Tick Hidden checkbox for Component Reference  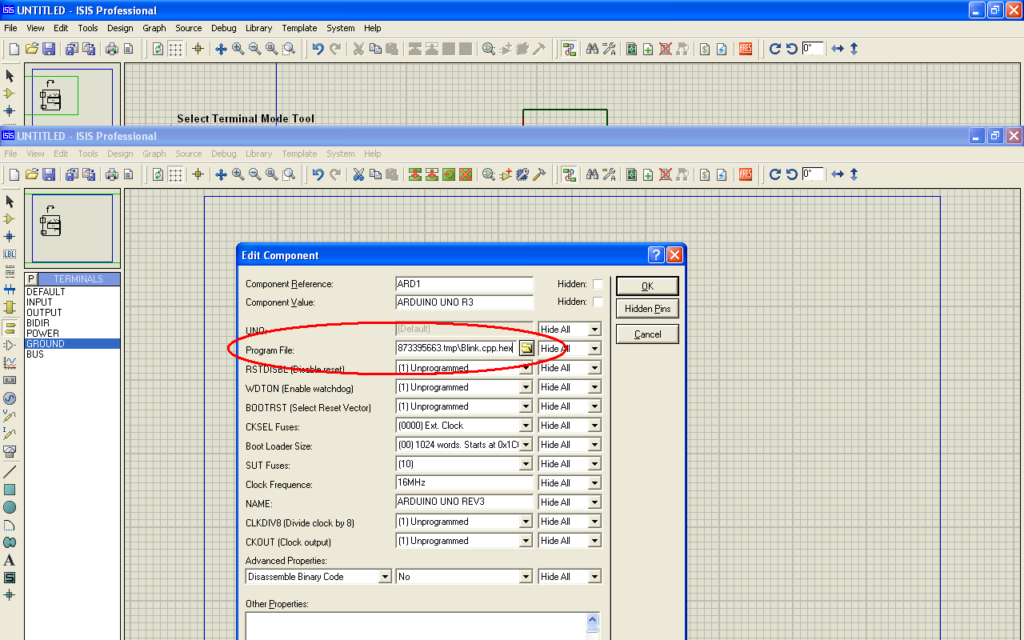point(598,284)
